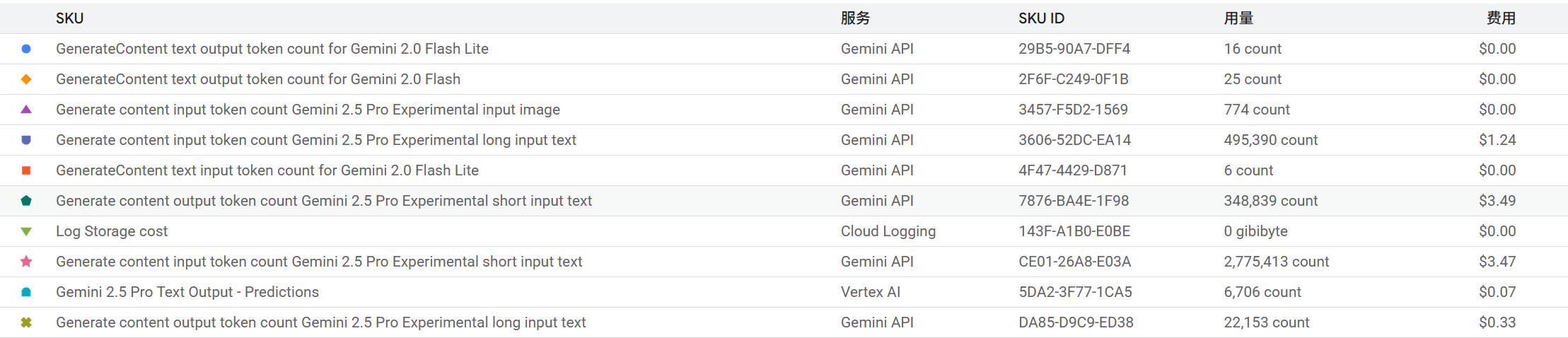Click the blue circle legend marker
This screenshot has height=338, width=1568.
[26, 49]
